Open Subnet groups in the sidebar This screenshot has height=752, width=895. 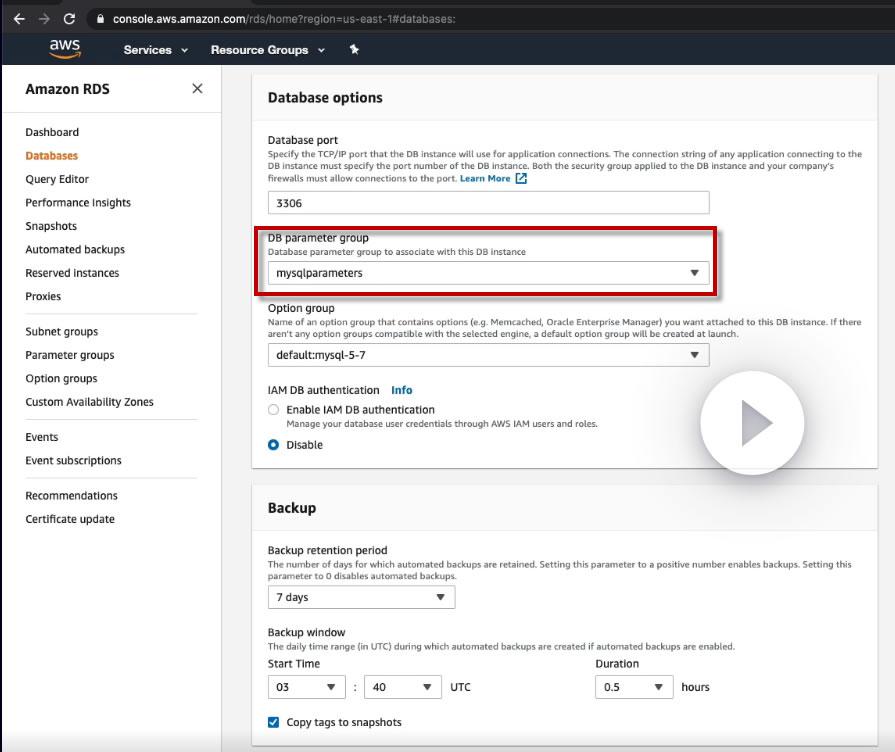(x=62, y=332)
